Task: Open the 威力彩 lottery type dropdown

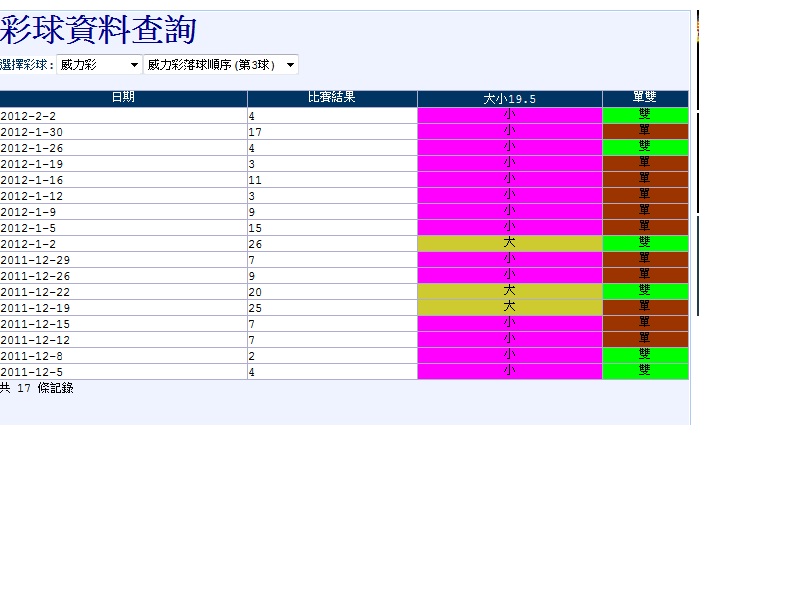Action: tap(99, 65)
